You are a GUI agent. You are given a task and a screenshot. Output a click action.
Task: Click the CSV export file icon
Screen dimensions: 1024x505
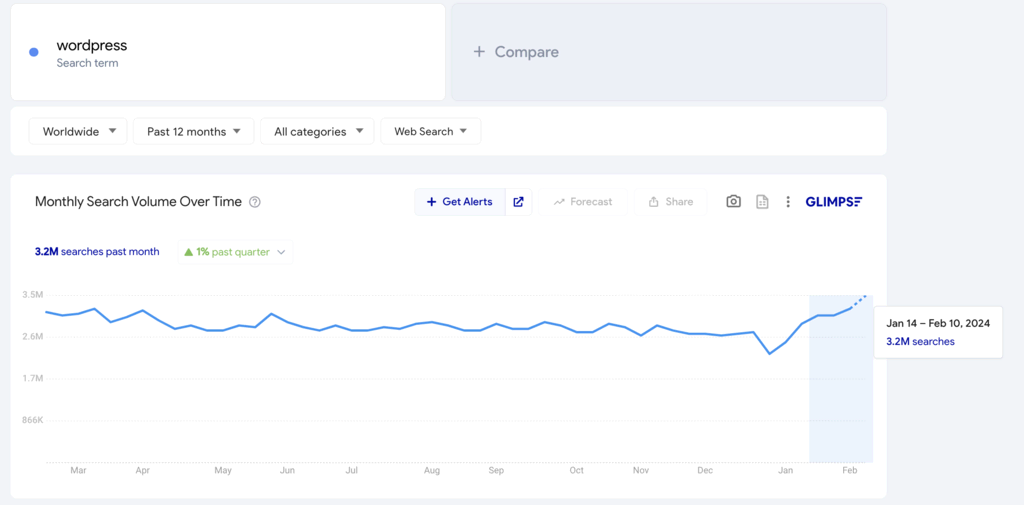tap(762, 202)
